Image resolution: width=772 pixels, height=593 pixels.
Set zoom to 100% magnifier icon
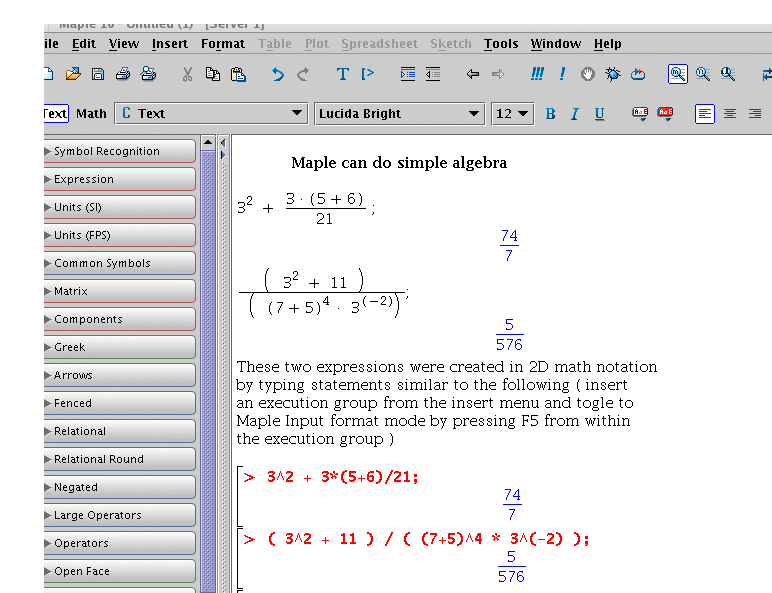[678, 74]
